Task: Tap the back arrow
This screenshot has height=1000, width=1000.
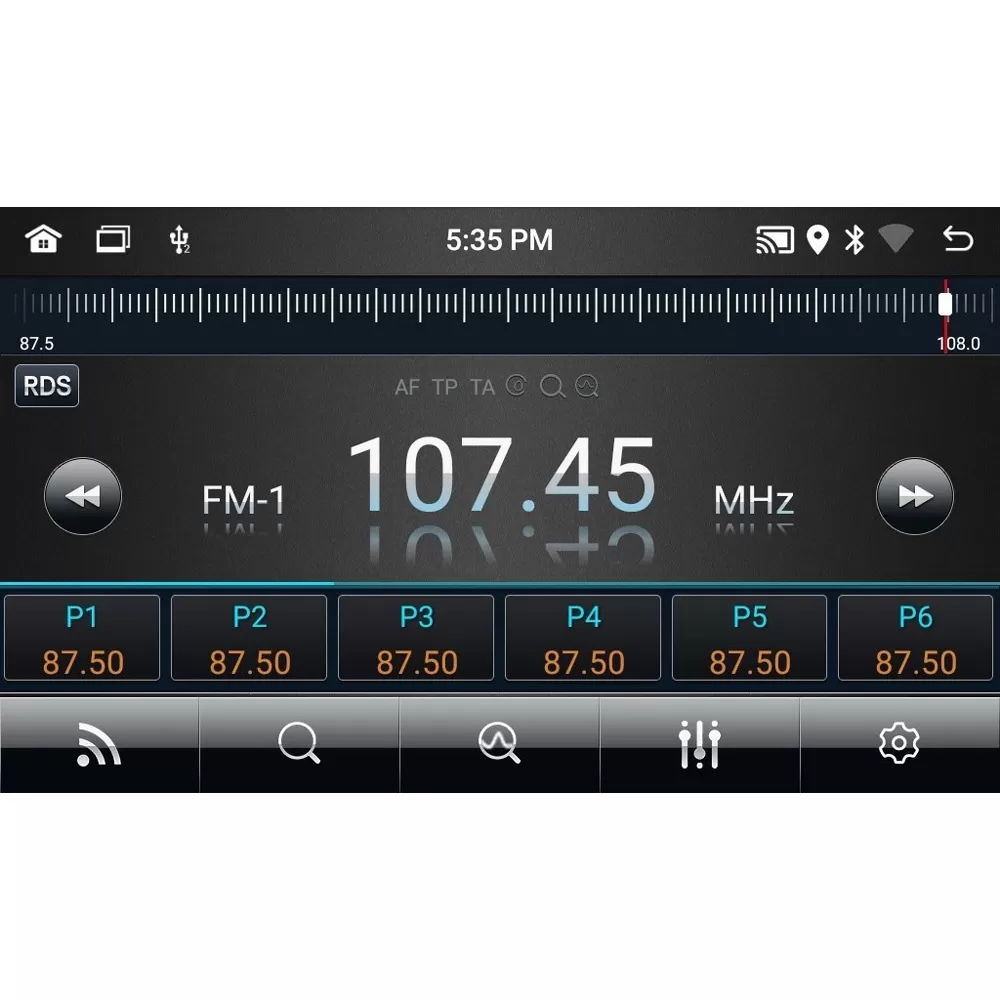Action: [x=956, y=240]
